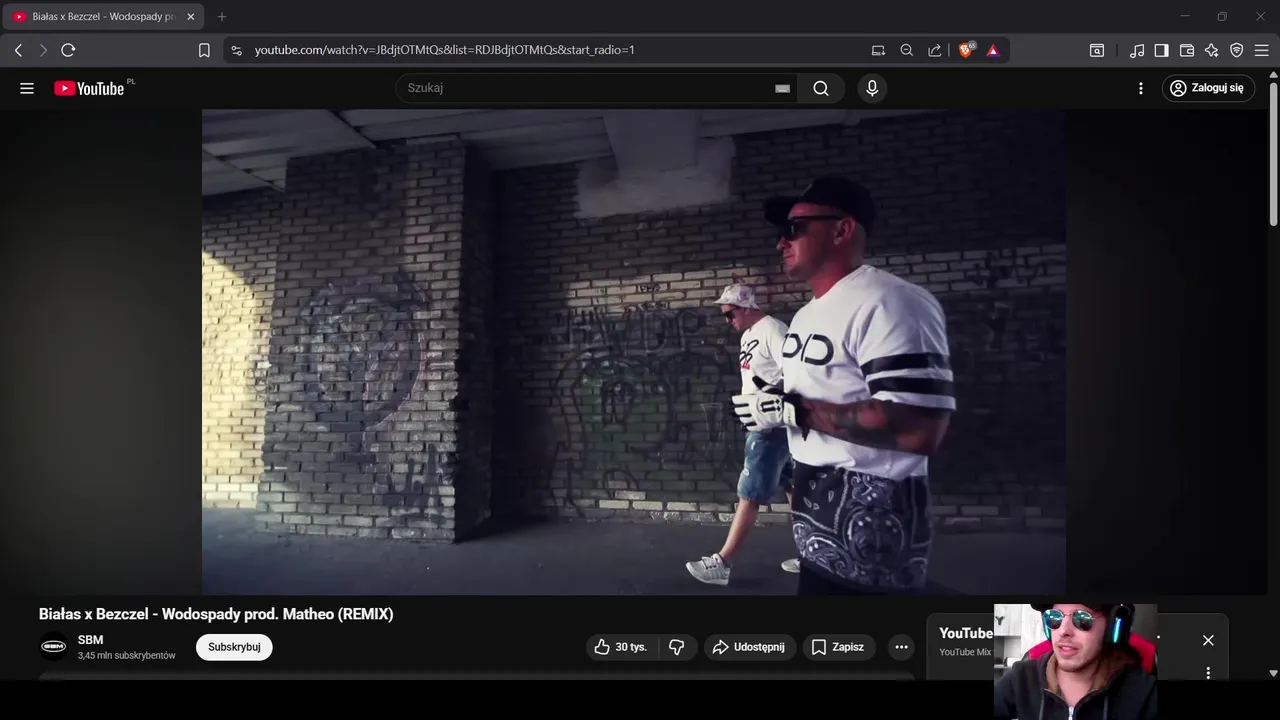Close the YouTube Mix playlist panel
Viewport: 1280px width, 720px height.
pos(1208,640)
